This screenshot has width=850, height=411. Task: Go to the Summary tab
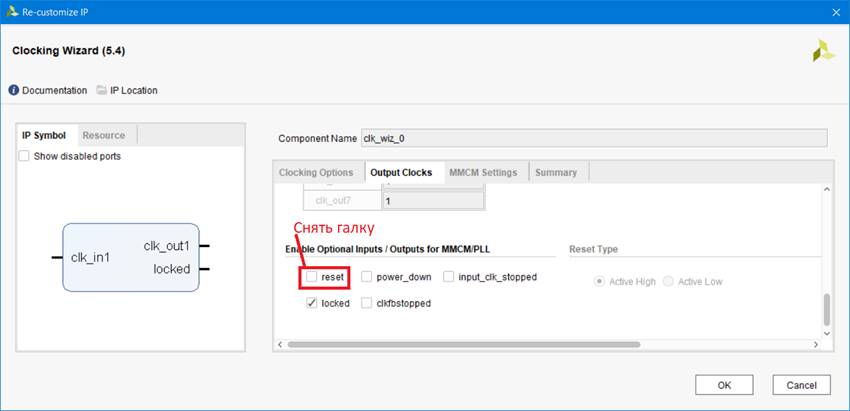[555, 172]
